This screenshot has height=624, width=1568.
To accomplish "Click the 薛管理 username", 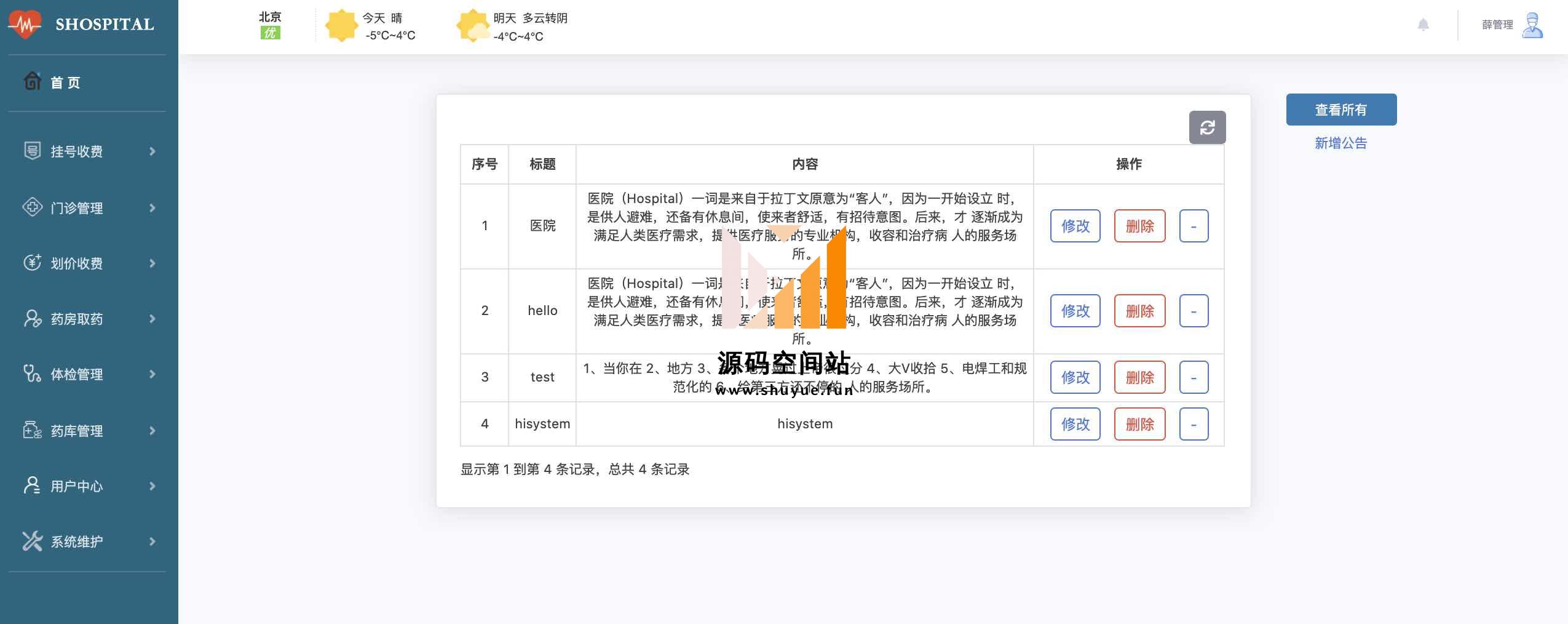I will (x=1497, y=25).
